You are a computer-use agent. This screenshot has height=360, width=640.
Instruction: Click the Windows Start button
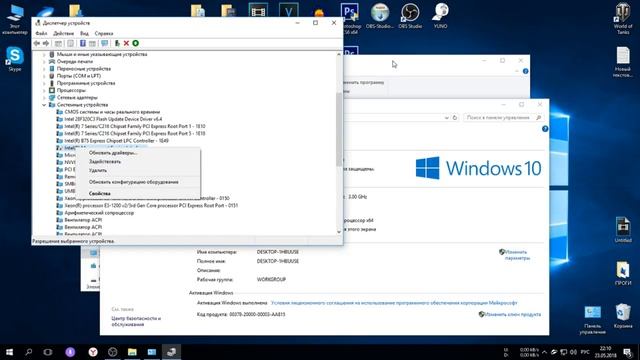[9, 352]
